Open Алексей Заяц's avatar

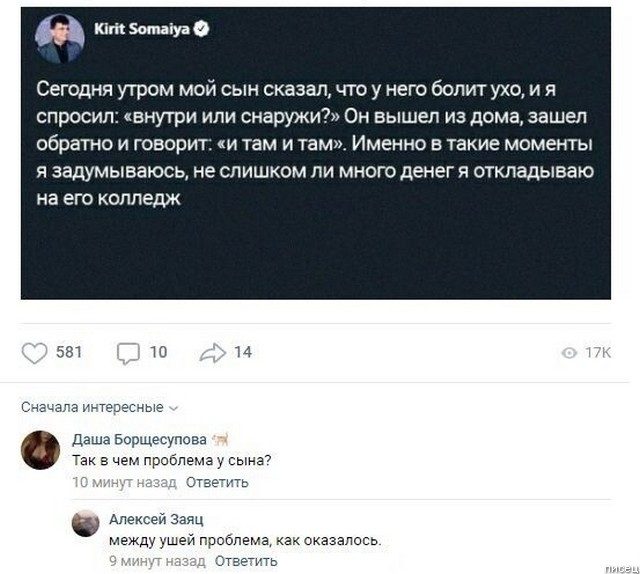(86, 523)
